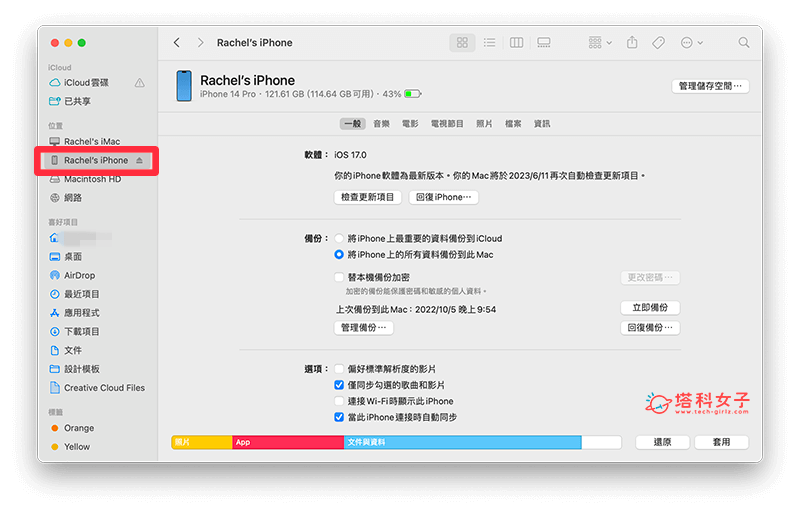Image resolution: width=800 pixels, height=512 pixels.
Task: Click the iCloud warning triangle icon
Action: (139, 83)
